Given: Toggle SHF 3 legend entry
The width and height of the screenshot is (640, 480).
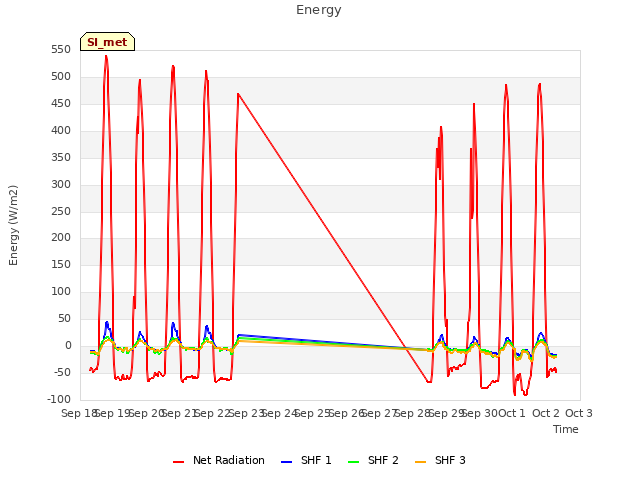Looking at the screenshot, I should point(440,460).
